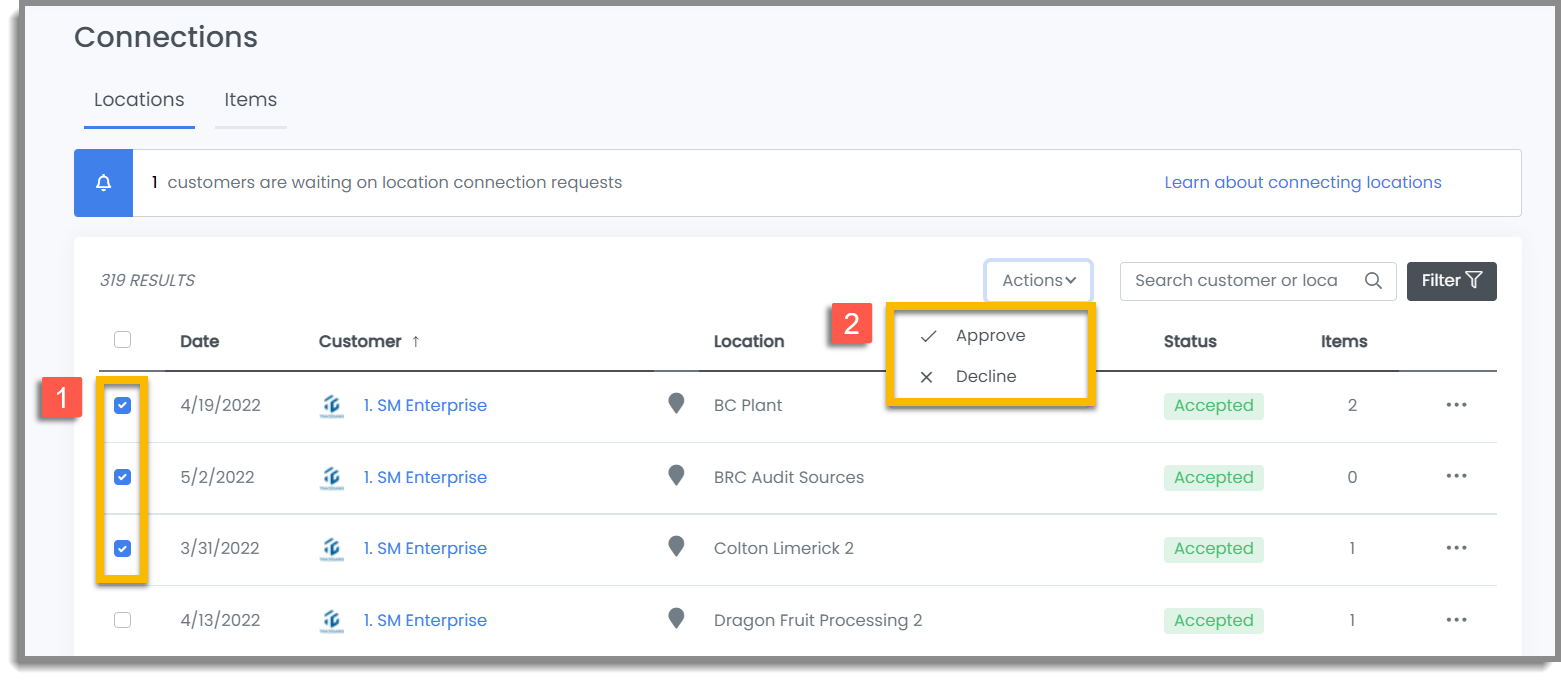Click the Accepted badge for Dragon Fruit Processing 2
This screenshot has height=681, width=1561.
tap(1214, 621)
